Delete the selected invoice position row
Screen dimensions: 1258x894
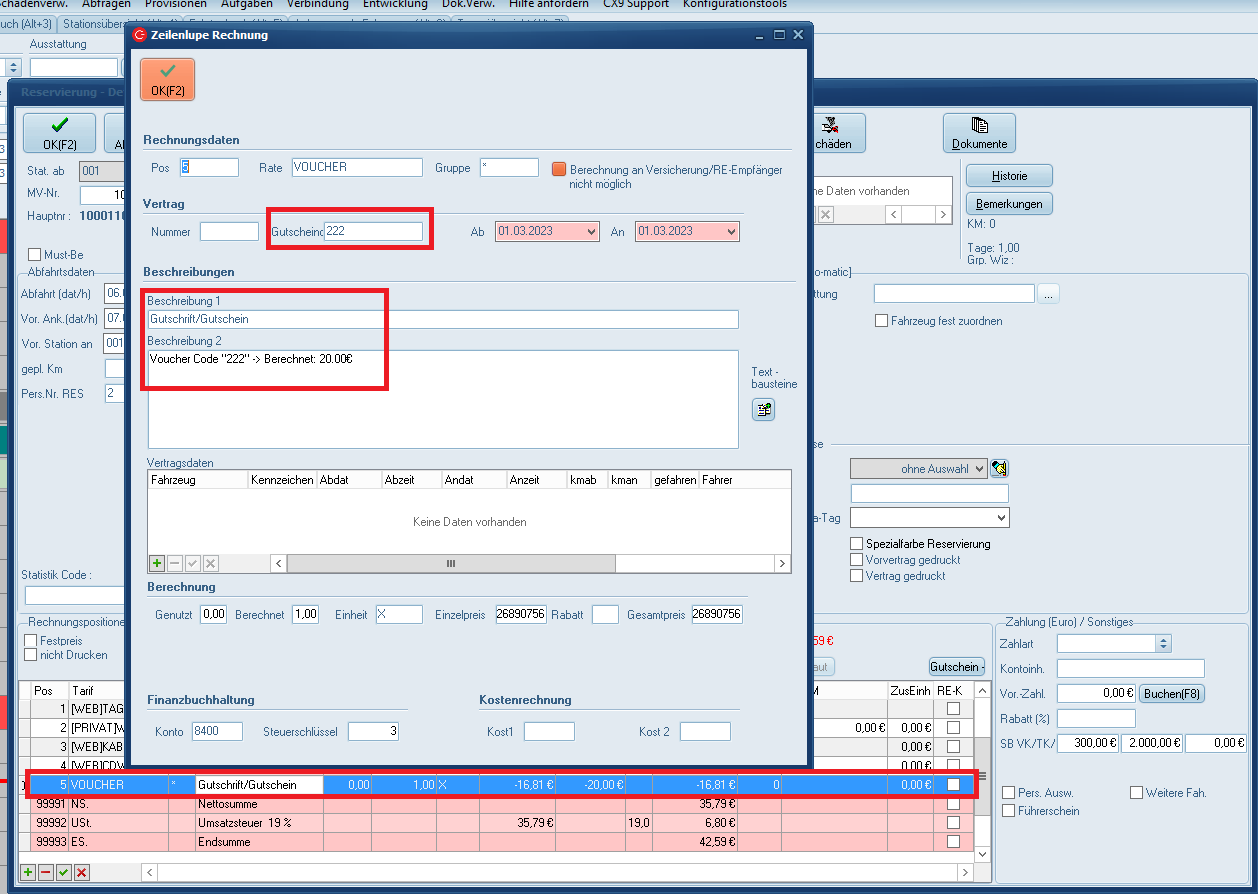click(45, 873)
